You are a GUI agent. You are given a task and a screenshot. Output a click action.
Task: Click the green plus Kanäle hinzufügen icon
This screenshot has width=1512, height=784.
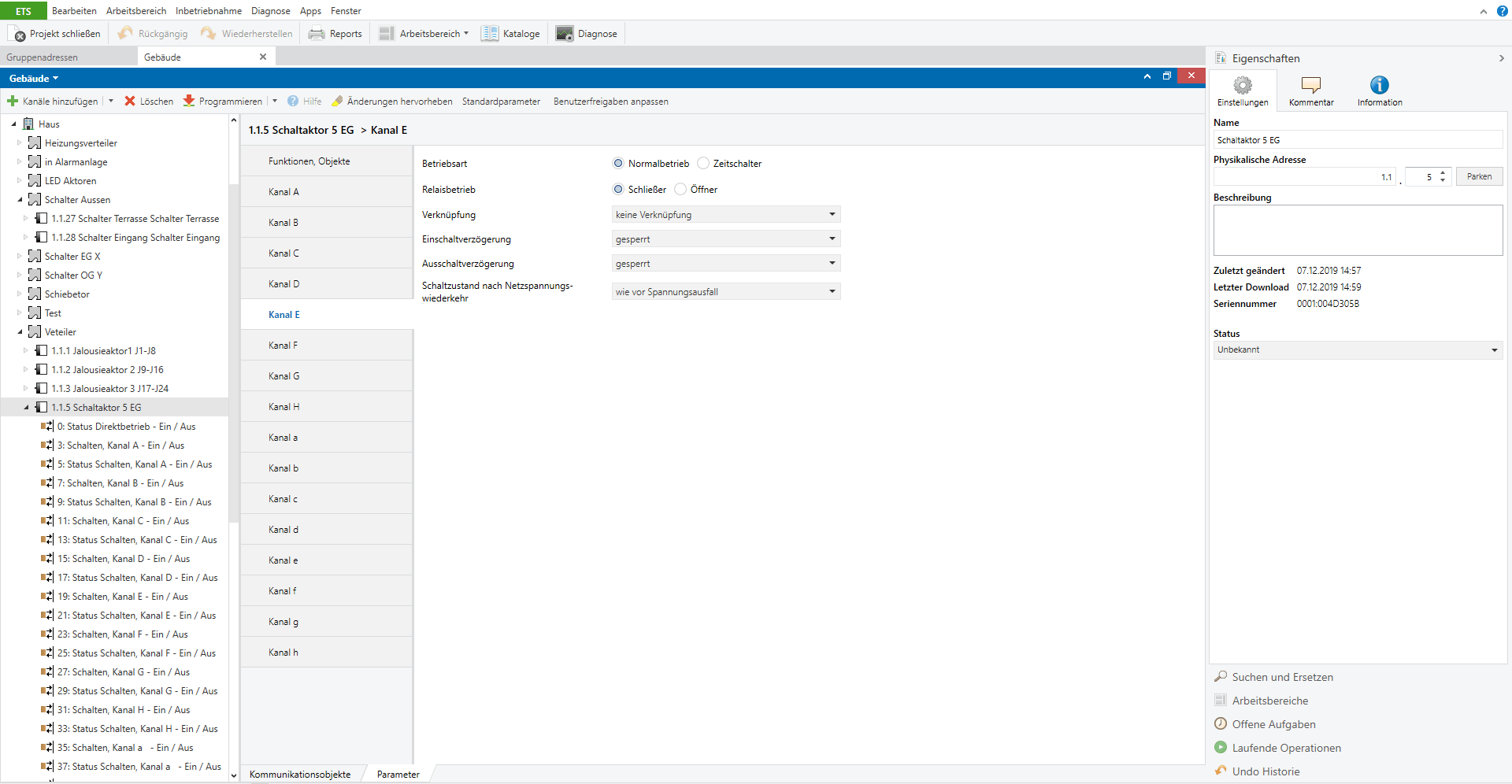[x=13, y=102]
